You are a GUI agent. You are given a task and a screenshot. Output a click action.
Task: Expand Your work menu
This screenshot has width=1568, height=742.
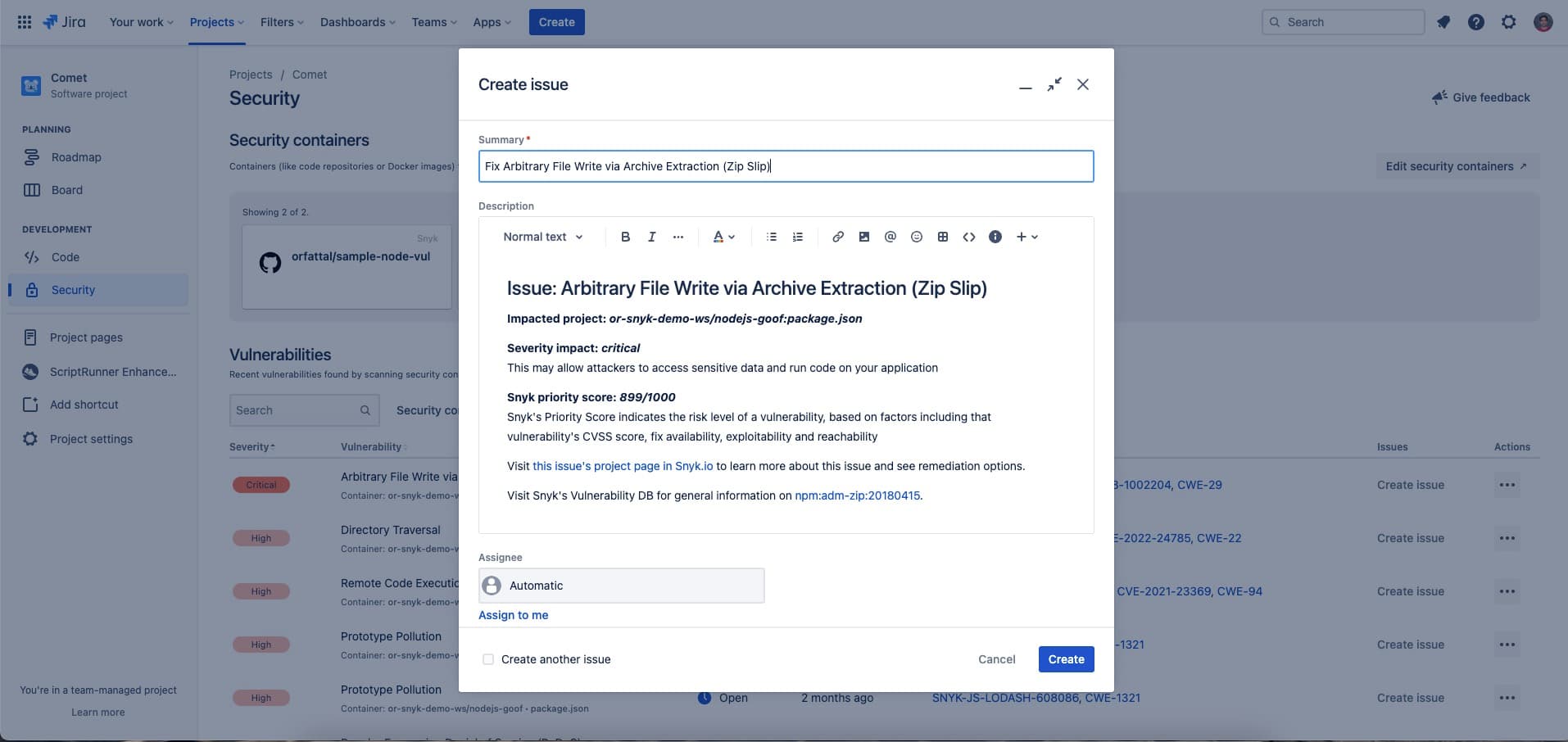tap(141, 22)
